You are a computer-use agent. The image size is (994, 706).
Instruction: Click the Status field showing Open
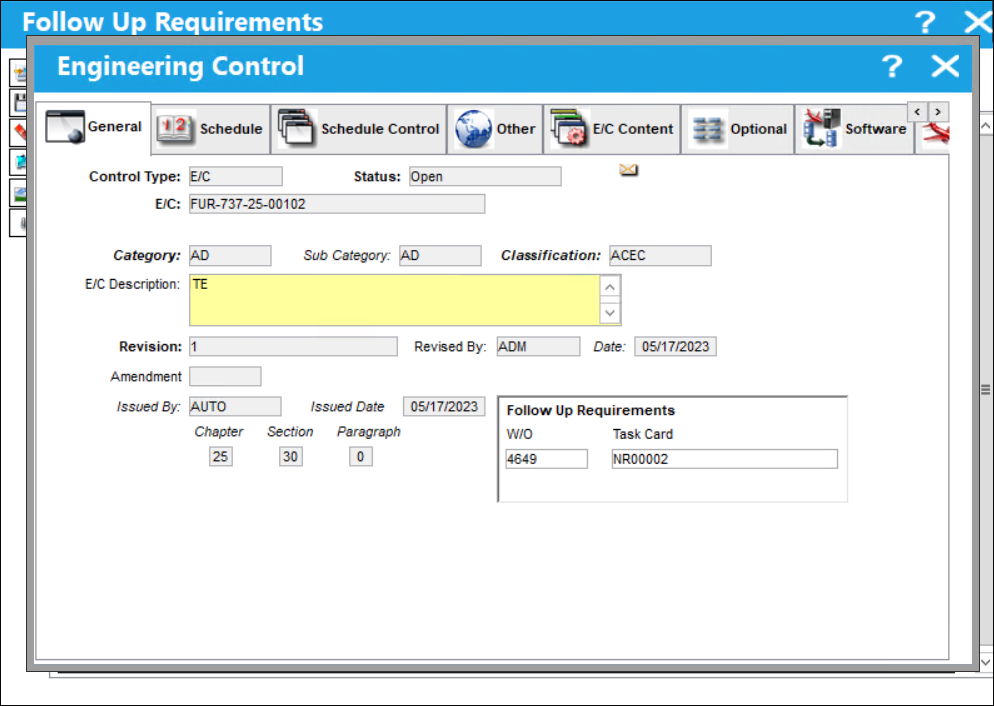point(485,176)
